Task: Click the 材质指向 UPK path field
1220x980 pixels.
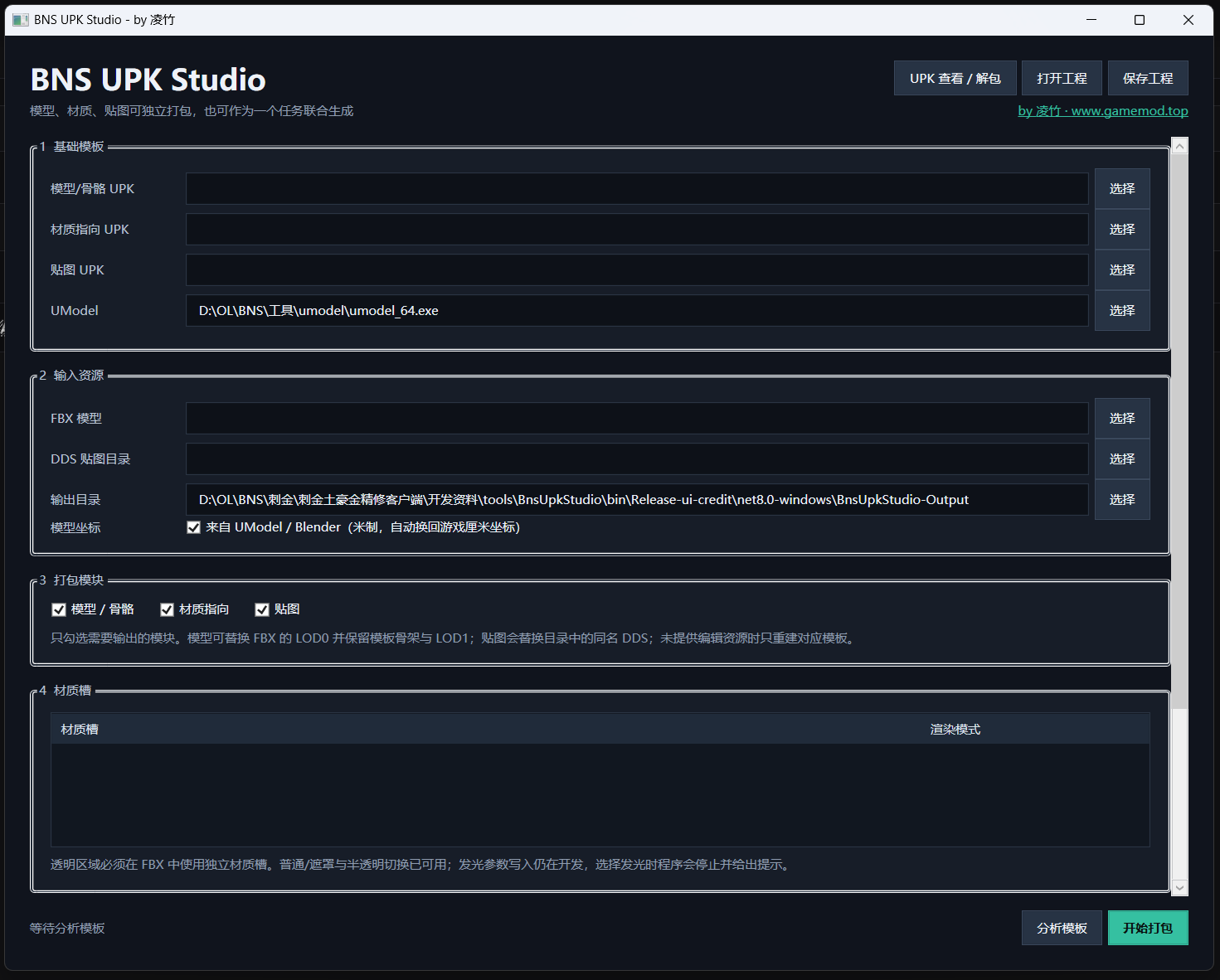Action: coord(637,229)
